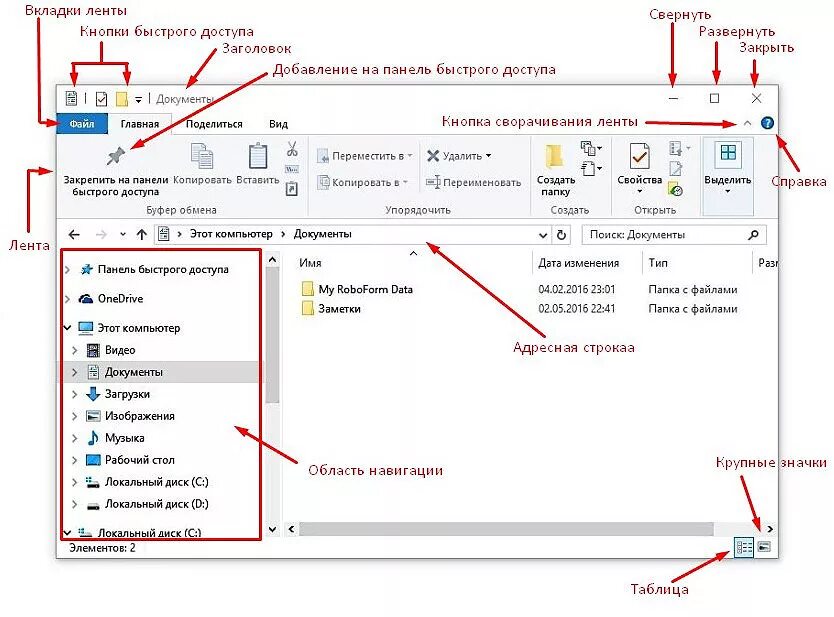The height and width of the screenshot is (617, 834).
Task: Switch to the Поделиться tab
Action: tap(214, 124)
